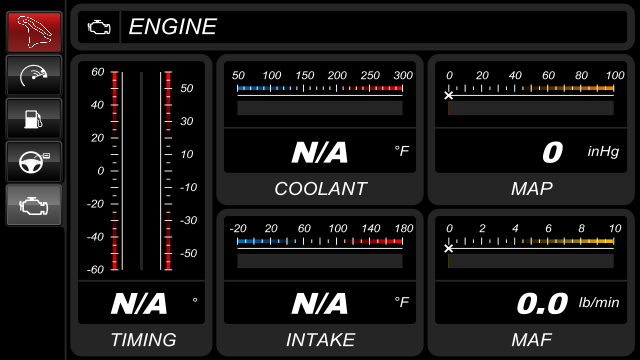640x360 pixels.
Task: Open the track map page icon
Action: click(x=34, y=32)
